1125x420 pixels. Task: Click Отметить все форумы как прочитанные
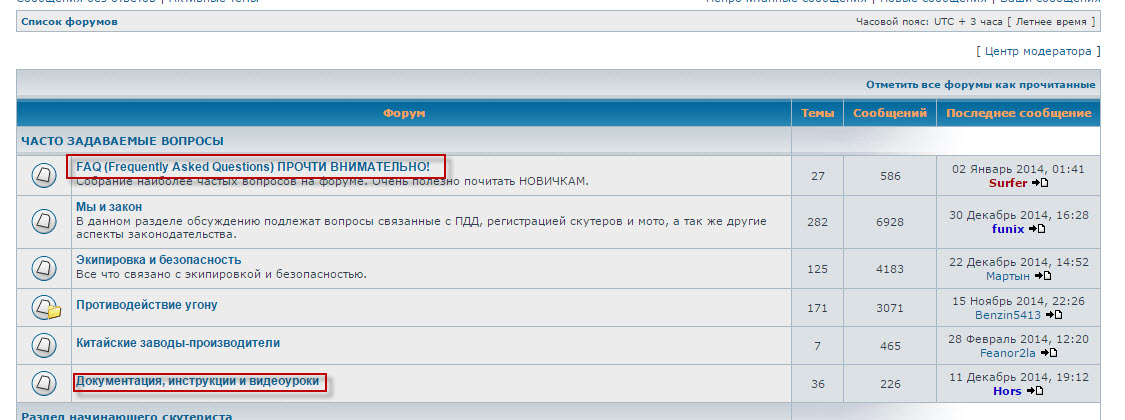(980, 85)
